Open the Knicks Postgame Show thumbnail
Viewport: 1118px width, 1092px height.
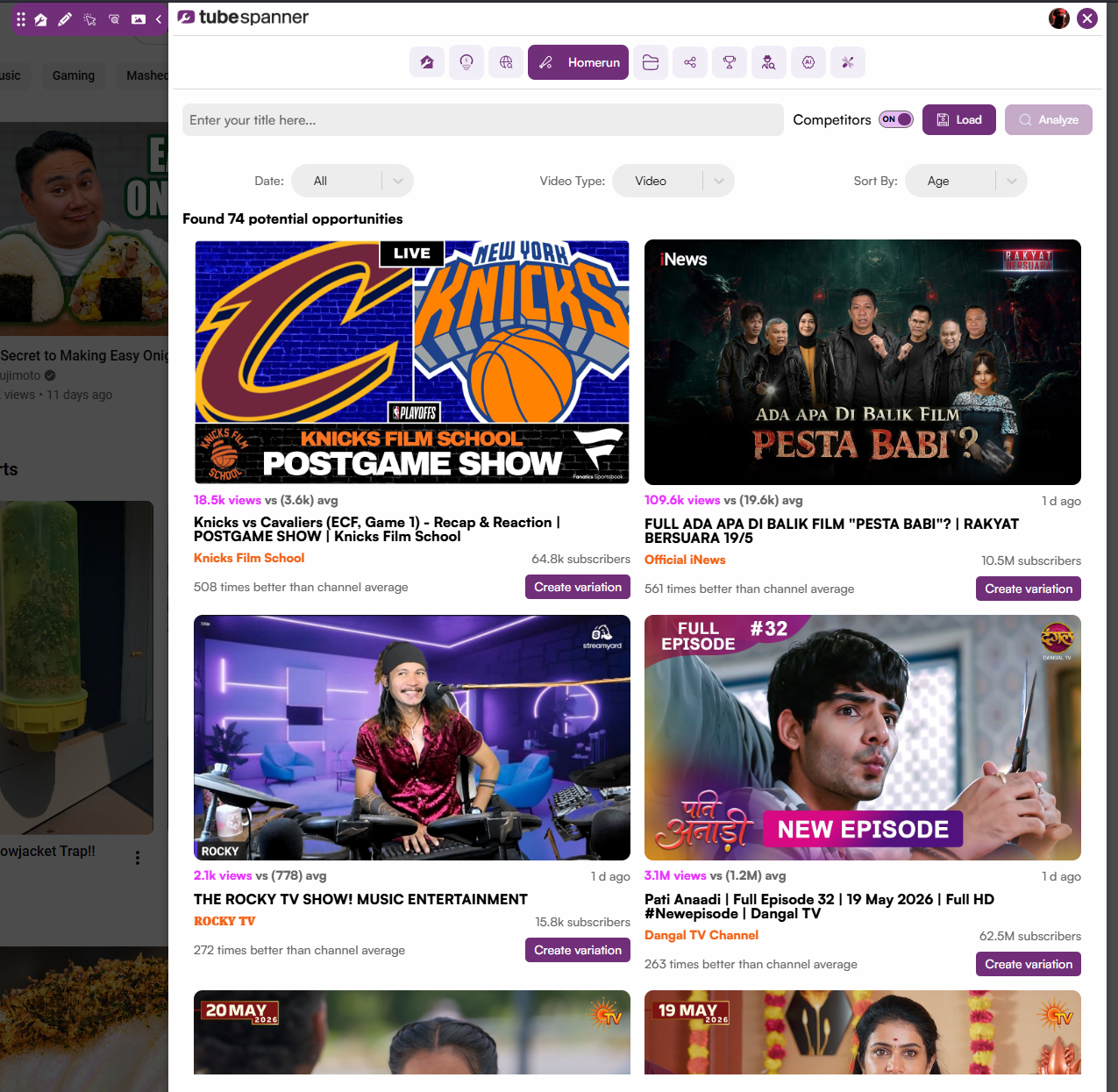tap(412, 362)
